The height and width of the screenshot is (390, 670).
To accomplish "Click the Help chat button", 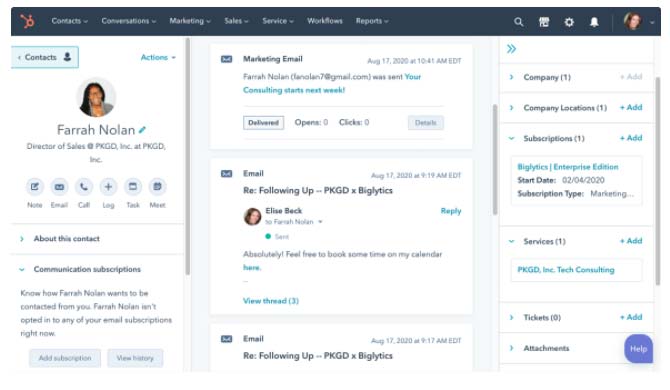I will click(x=638, y=349).
